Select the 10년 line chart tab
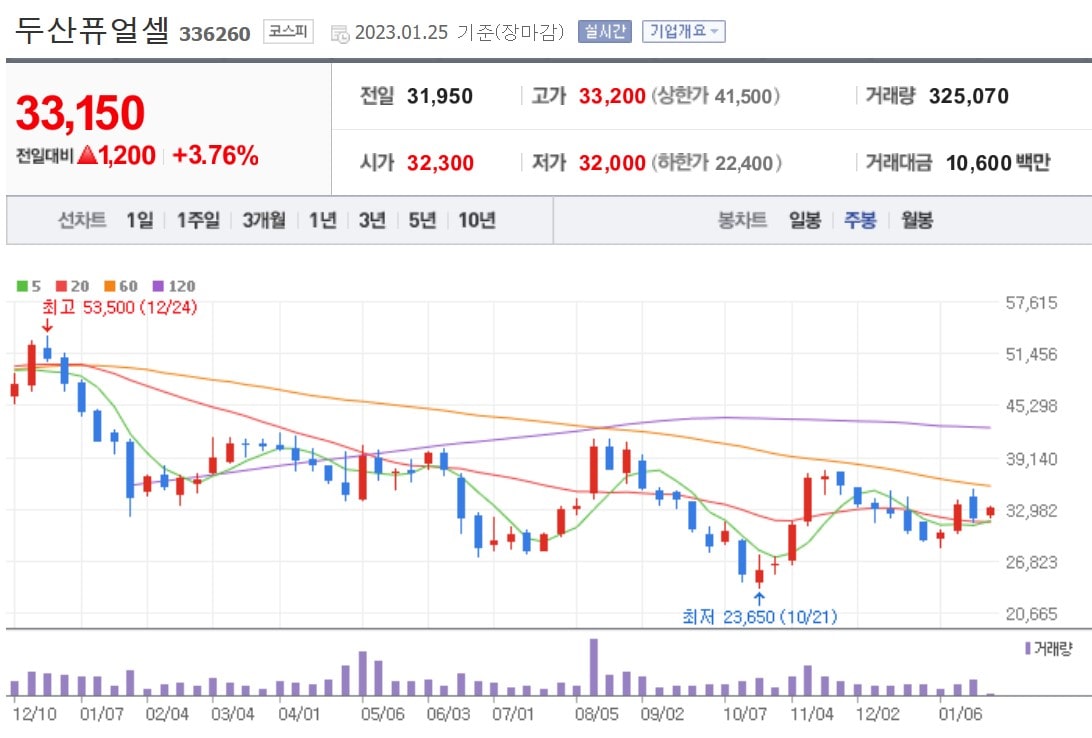The image size is (1092, 738). point(477,221)
